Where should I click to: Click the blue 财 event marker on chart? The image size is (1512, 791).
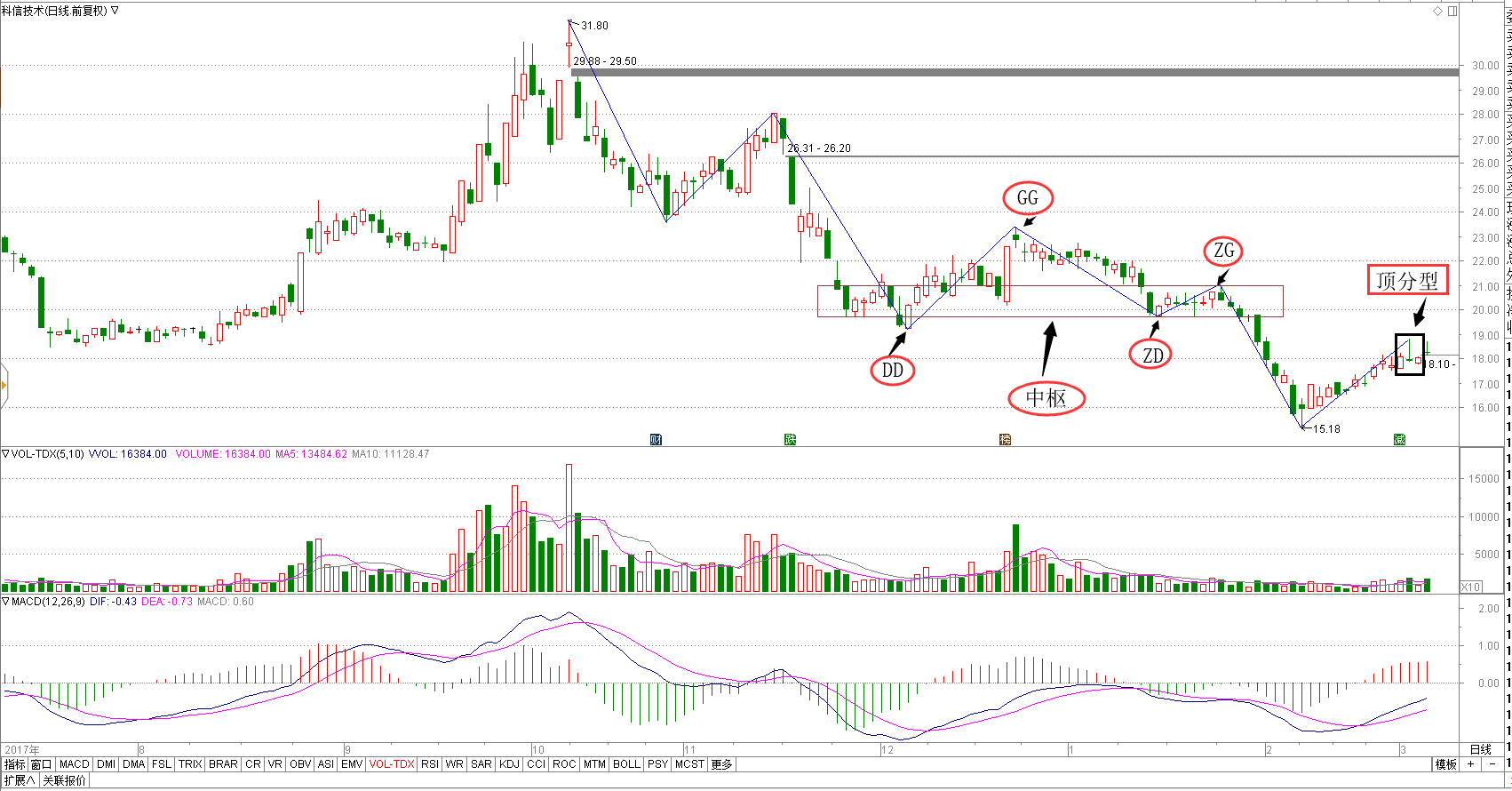(656, 439)
